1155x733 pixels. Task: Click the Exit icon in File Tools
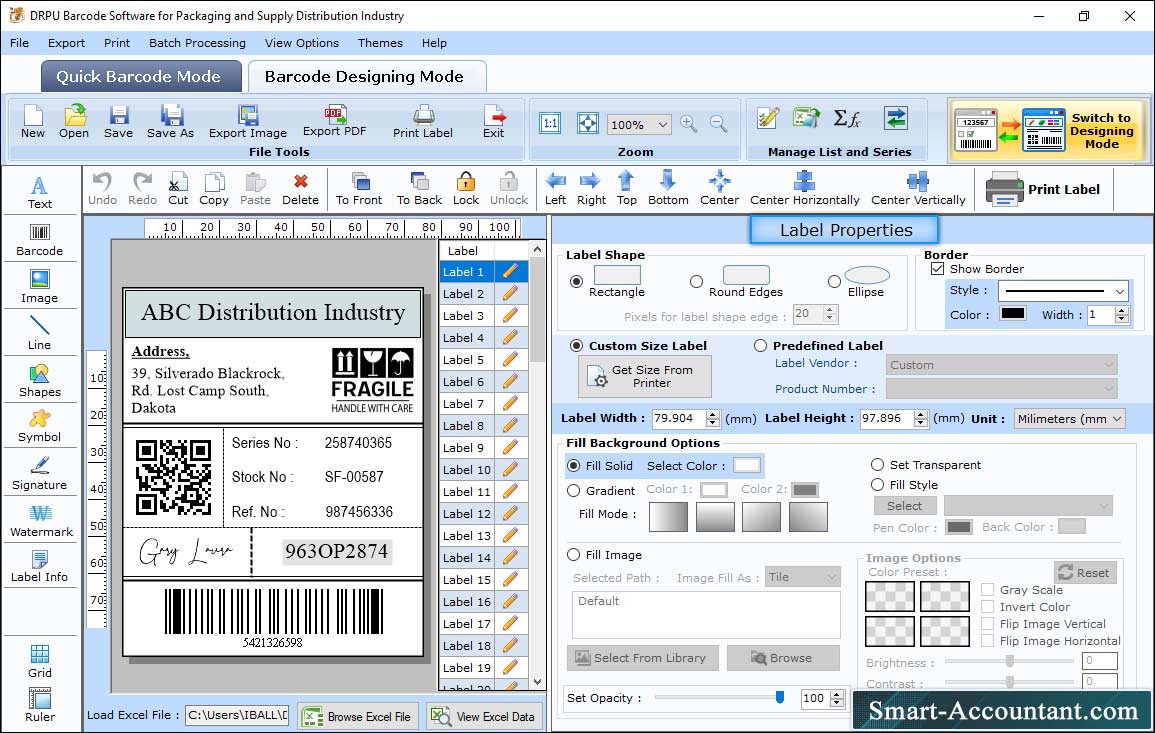coord(494,122)
